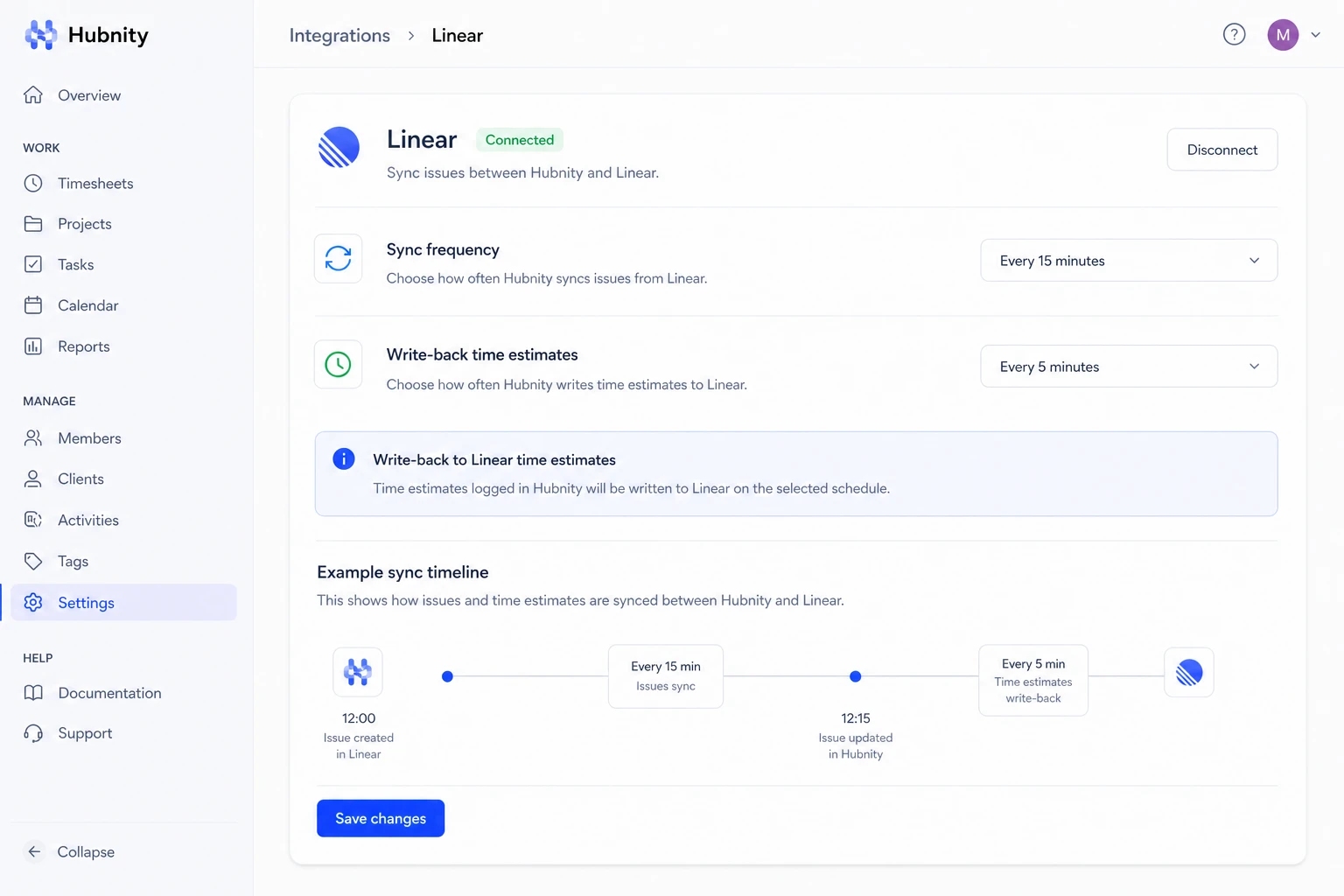The image size is (1344, 896).
Task: Click the blue info icon in banner
Action: [x=344, y=459]
